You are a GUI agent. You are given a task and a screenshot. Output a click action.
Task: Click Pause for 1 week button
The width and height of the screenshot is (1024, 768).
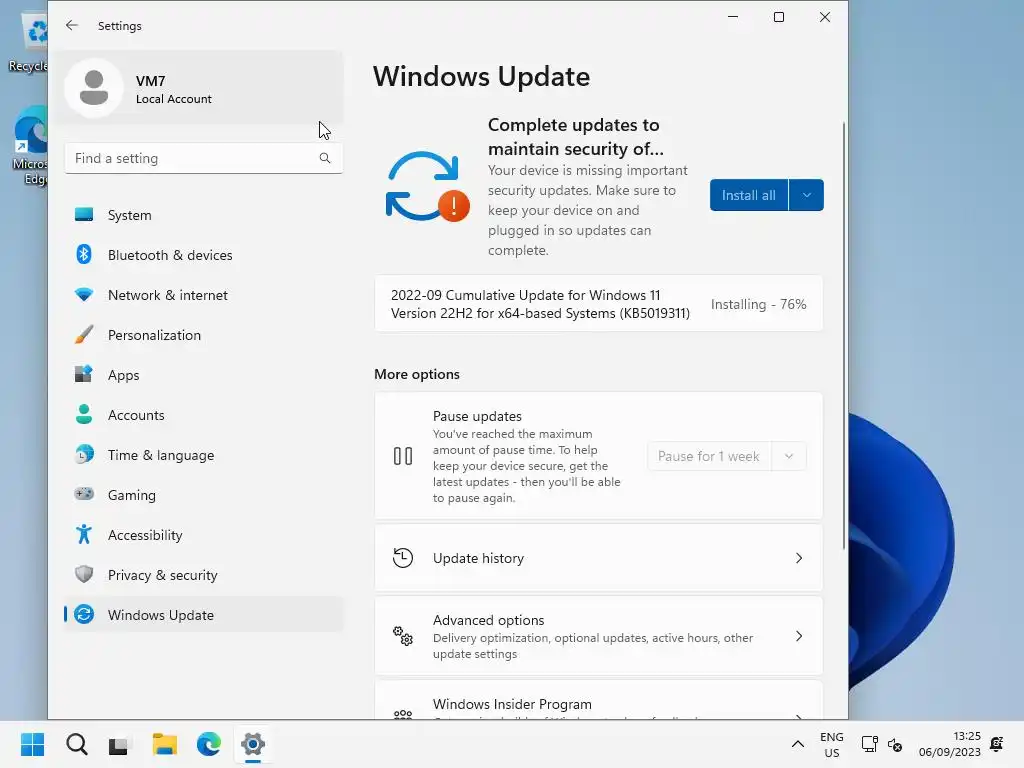tap(709, 456)
